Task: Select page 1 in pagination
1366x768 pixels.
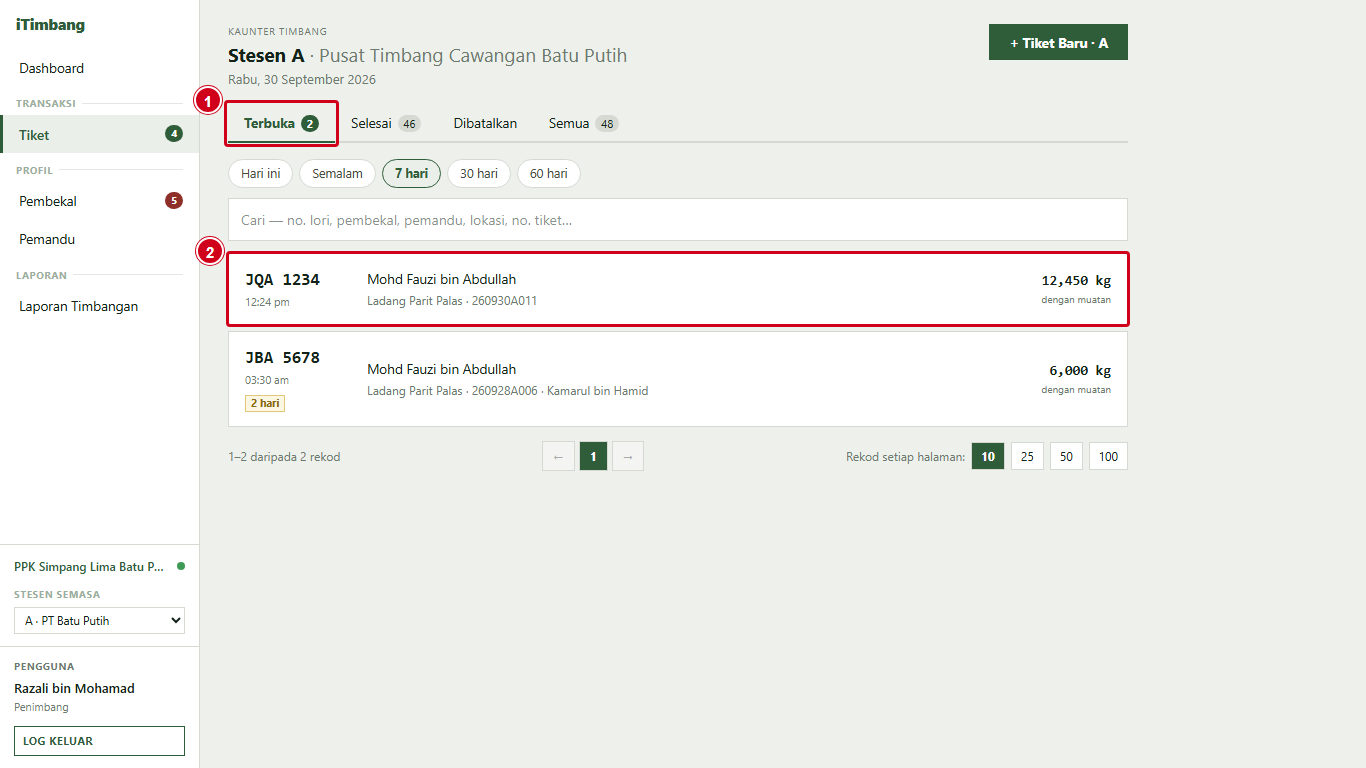Action: [x=593, y=457]
